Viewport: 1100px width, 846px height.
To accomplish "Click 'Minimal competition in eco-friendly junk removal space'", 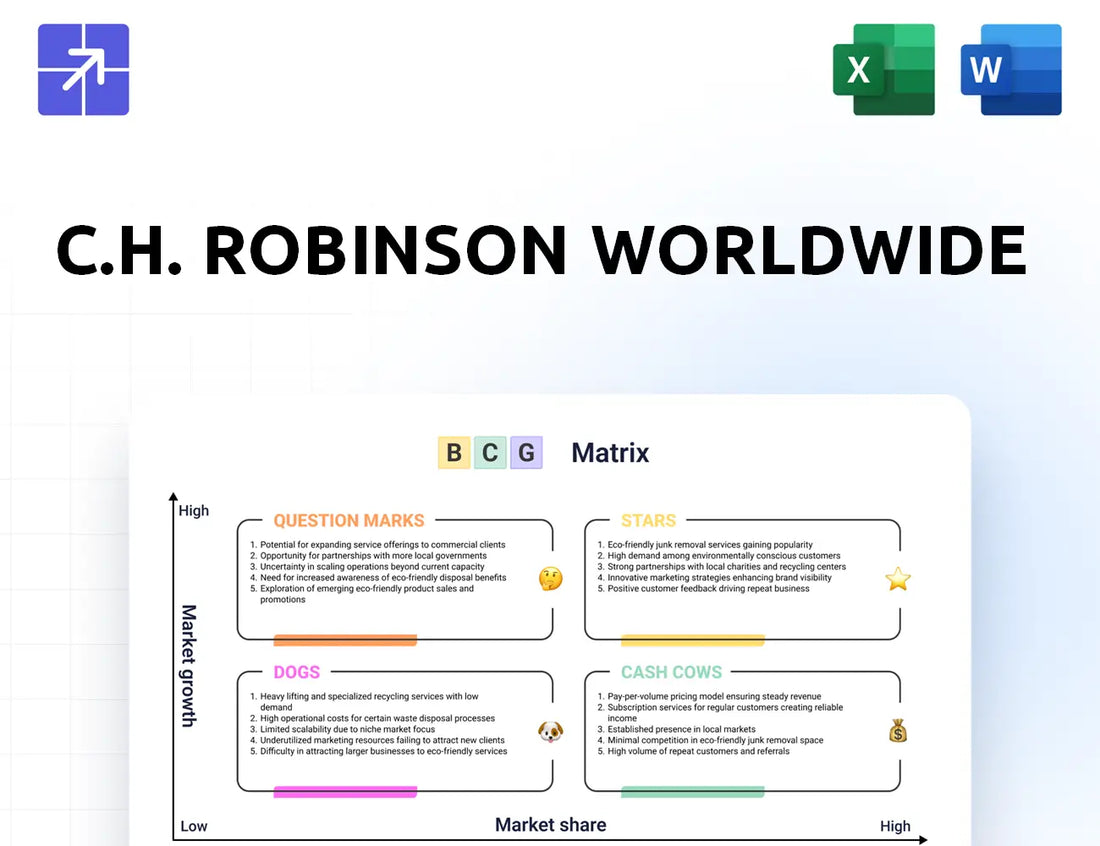I will point(716,740).
